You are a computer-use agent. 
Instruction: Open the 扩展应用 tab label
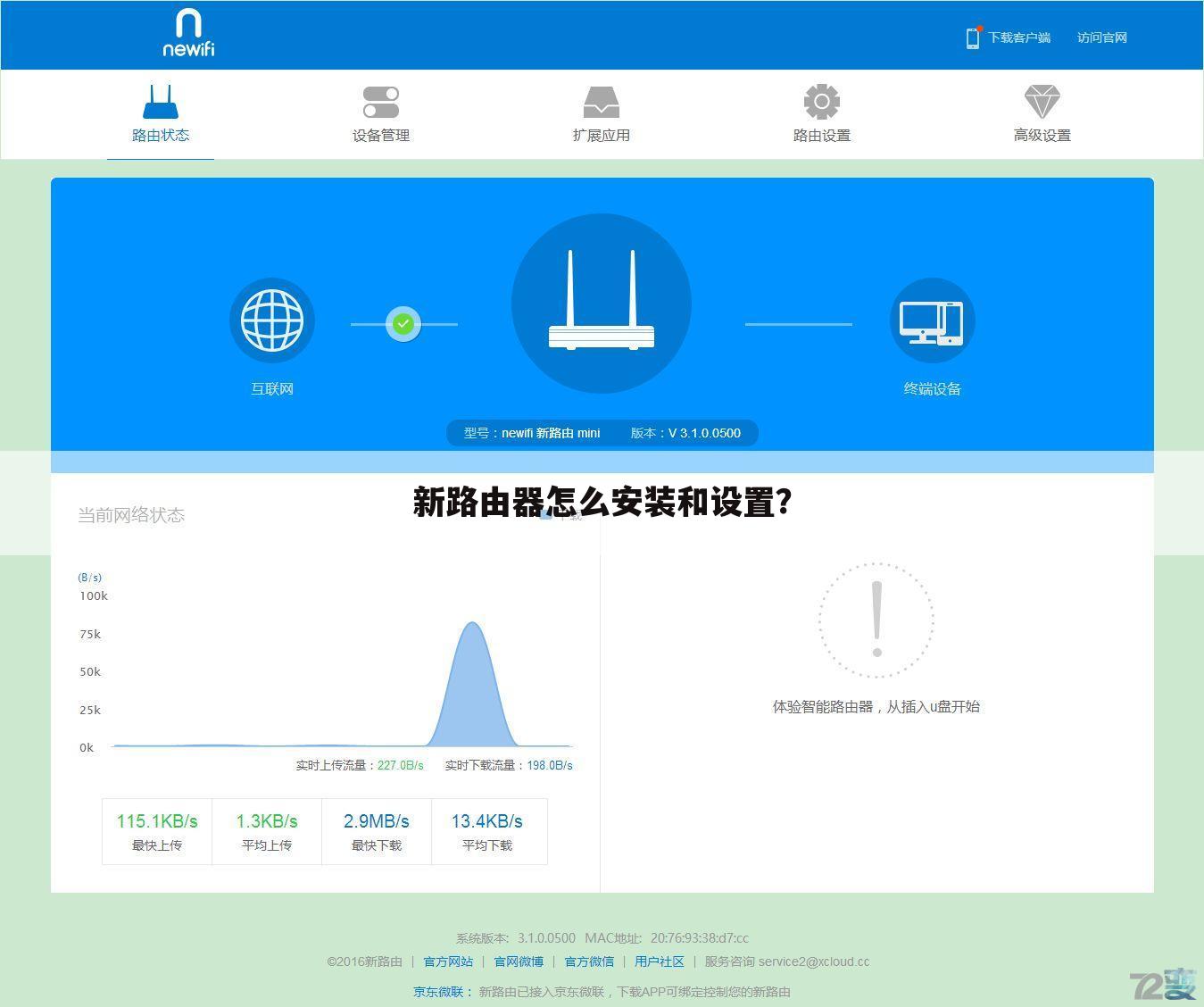602,136
